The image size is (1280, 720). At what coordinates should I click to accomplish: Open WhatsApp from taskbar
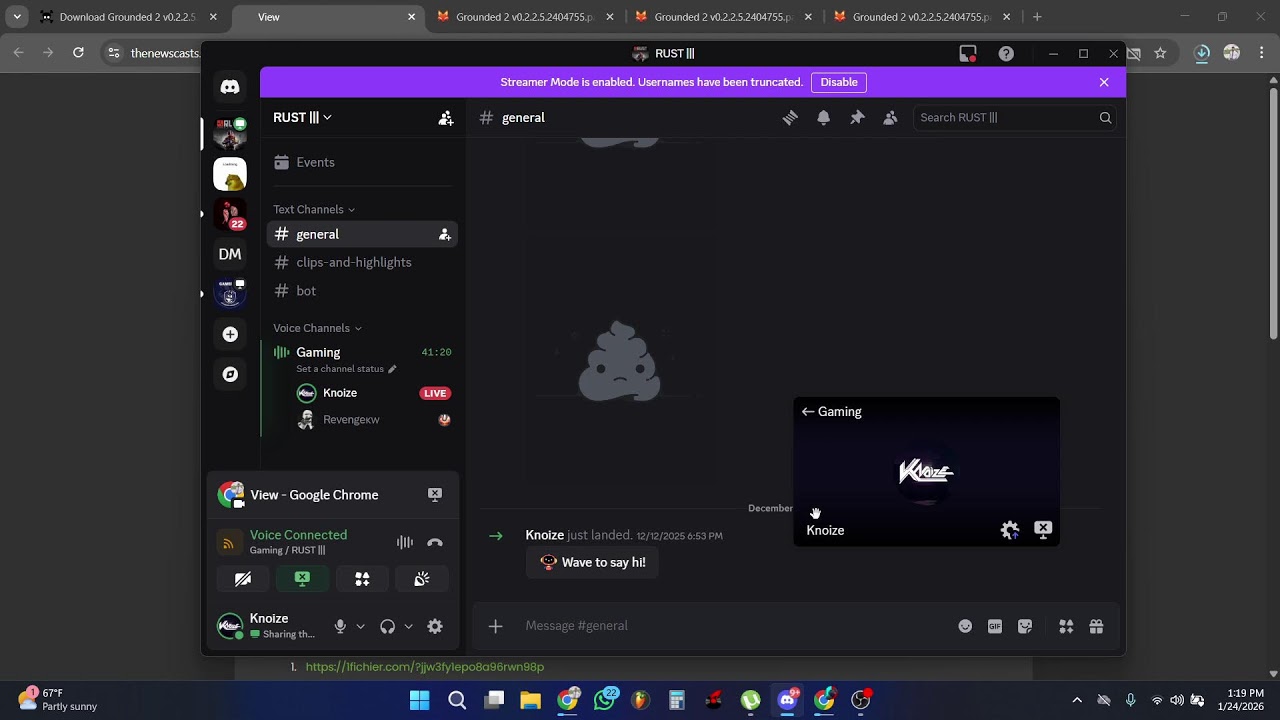[x=604, y=700]
